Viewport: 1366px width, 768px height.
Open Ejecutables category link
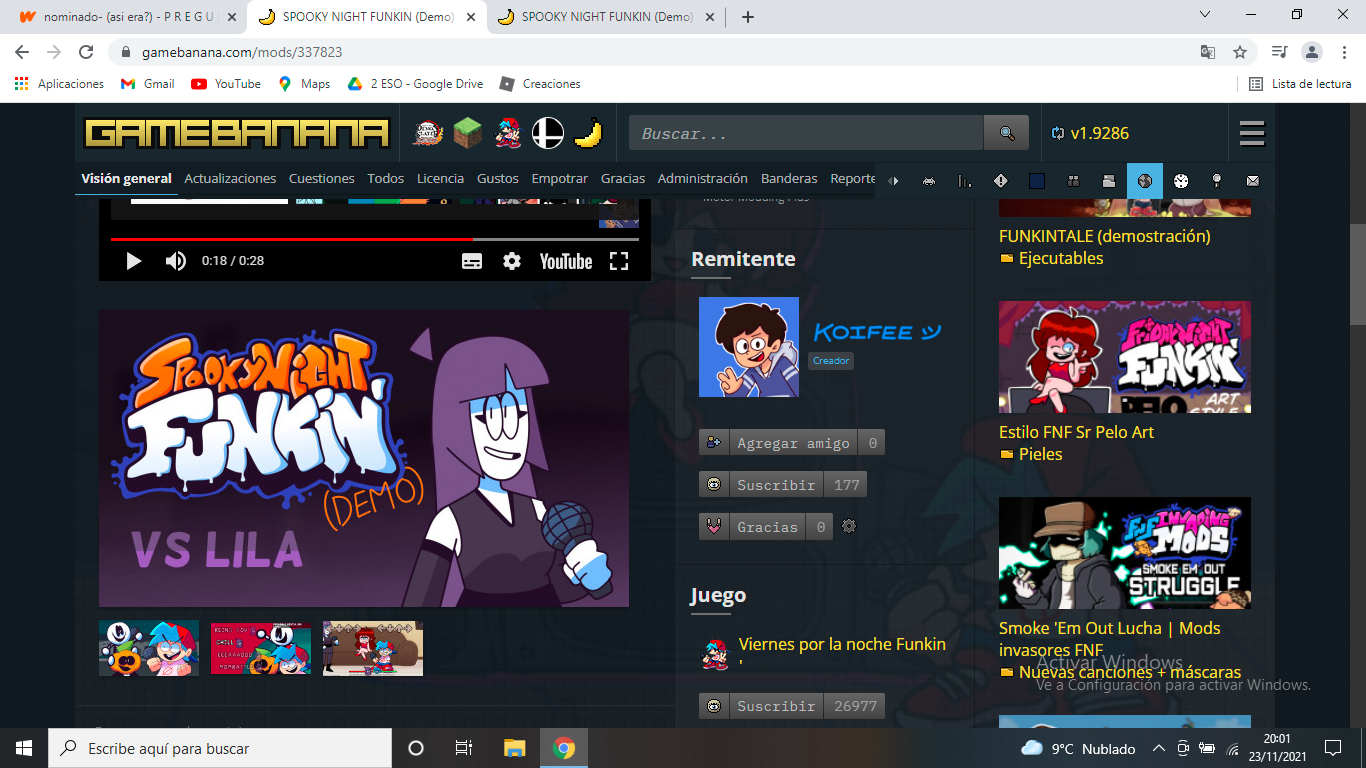(x=1061, y=258)
